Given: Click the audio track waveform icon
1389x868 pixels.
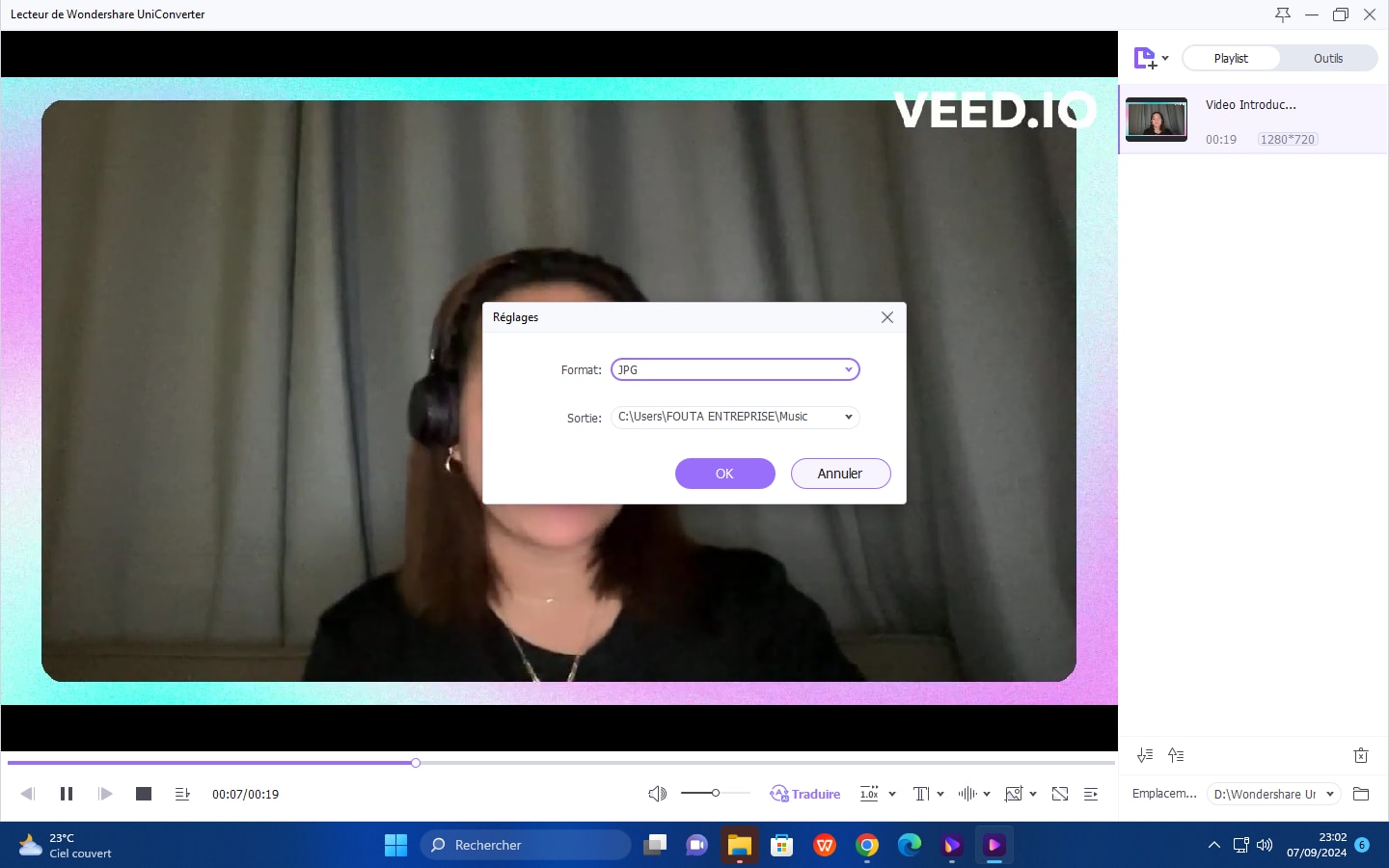Looking at the screenshot, I should 967,794.
